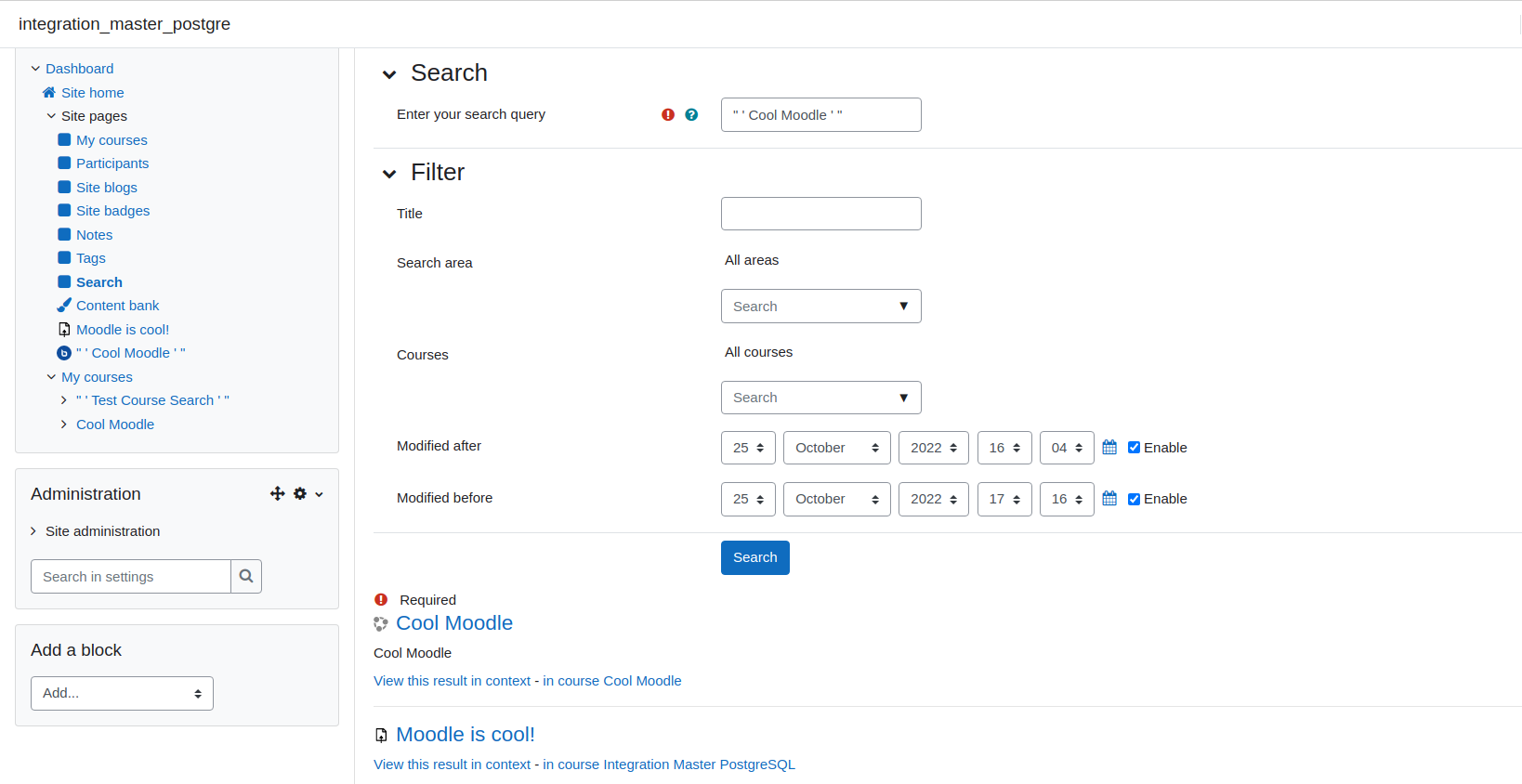Viewport: 1522px width, 784px height.
Task: Open Site badges in navigation tree
Action: point(112,210)
